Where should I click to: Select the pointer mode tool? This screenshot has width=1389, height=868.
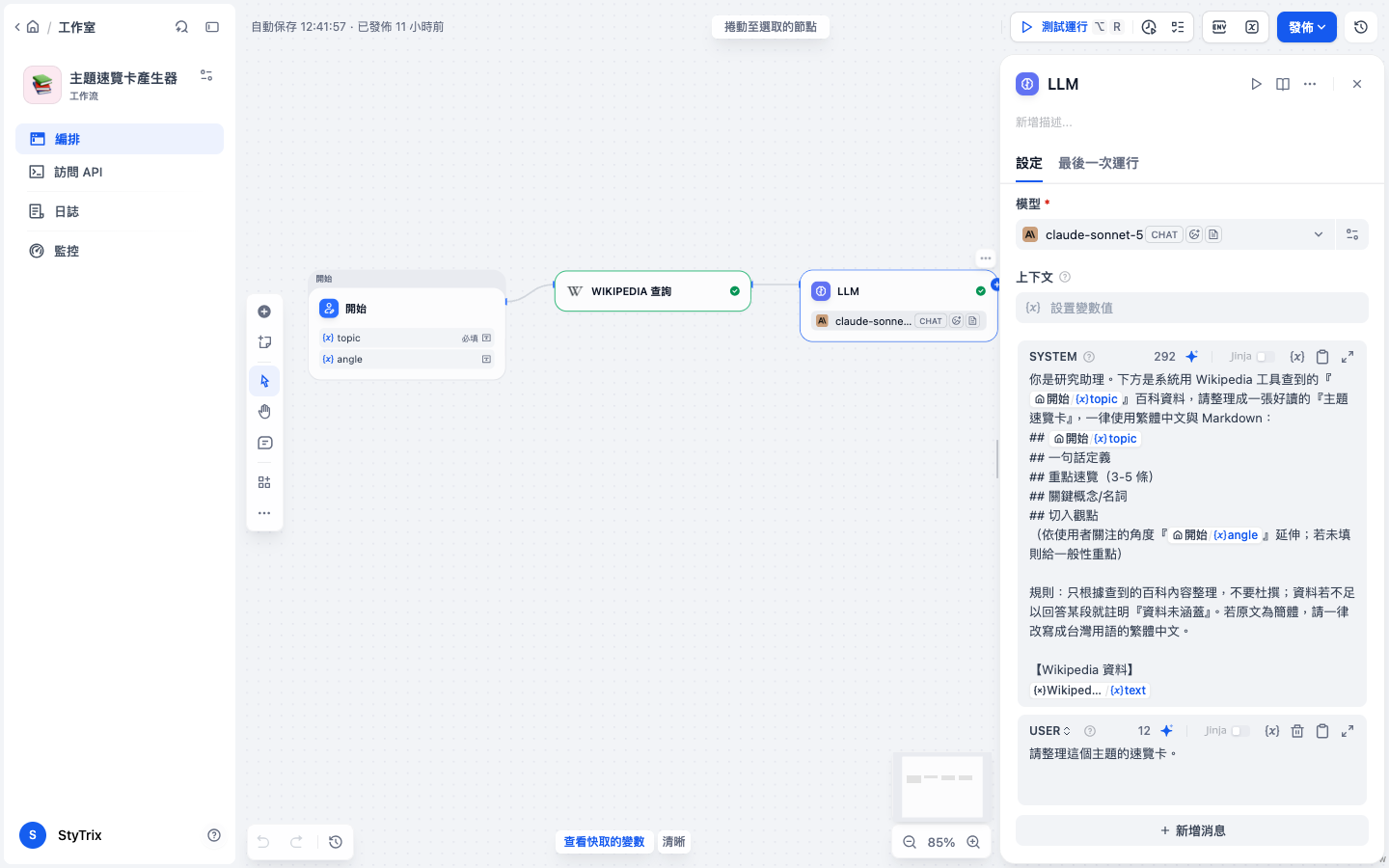264,381
